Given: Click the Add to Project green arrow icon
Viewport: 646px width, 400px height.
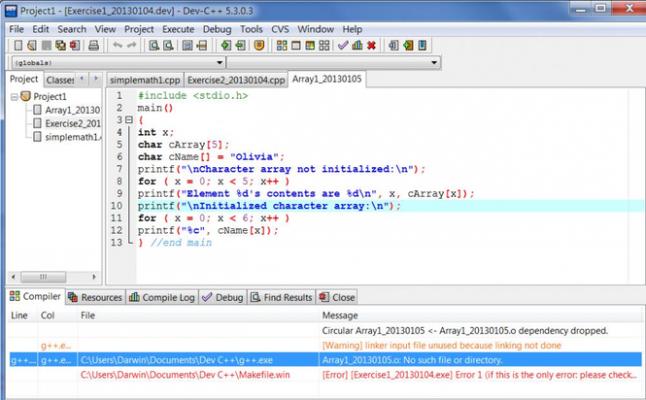Looking at the screenshot, I should [226, 45].
